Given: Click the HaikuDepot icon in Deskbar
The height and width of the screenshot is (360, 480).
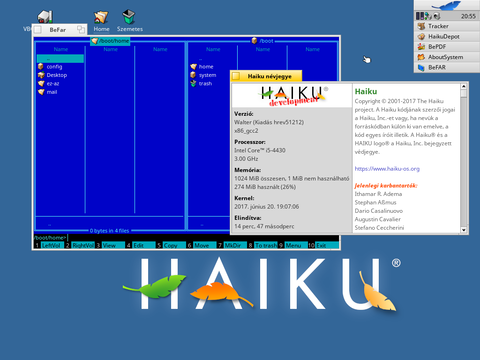Looking at the screenshot, I should [421, 36].
